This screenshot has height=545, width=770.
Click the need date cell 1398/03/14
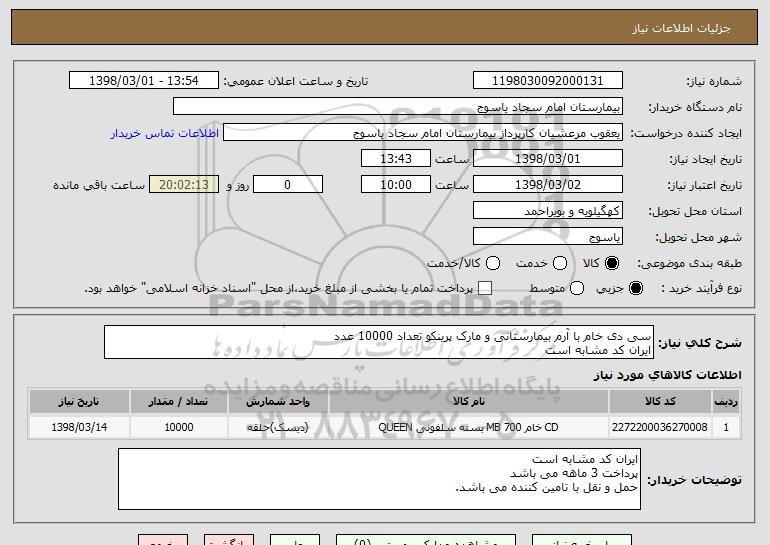[79, 427]
